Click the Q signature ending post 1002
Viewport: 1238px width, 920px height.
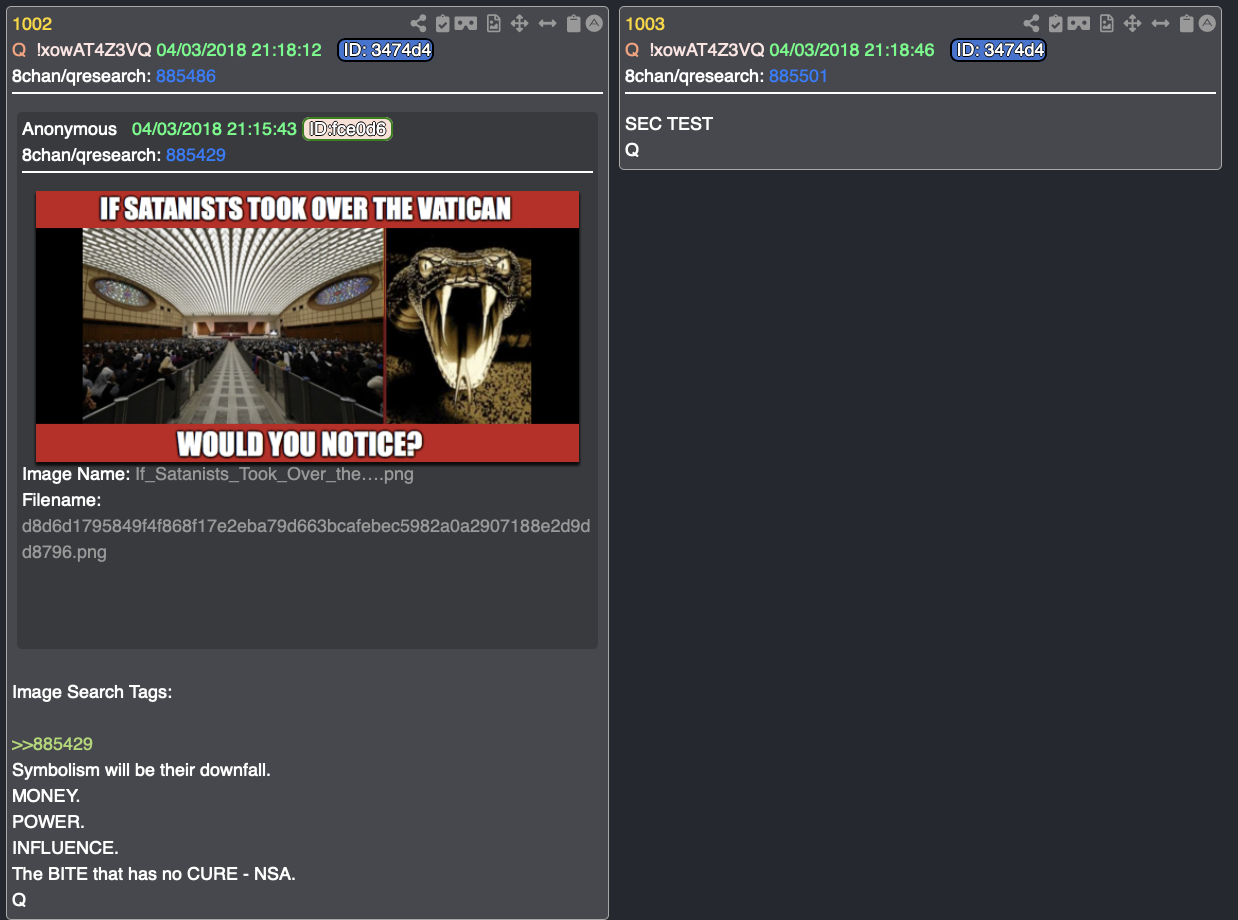tap(19, 900)
